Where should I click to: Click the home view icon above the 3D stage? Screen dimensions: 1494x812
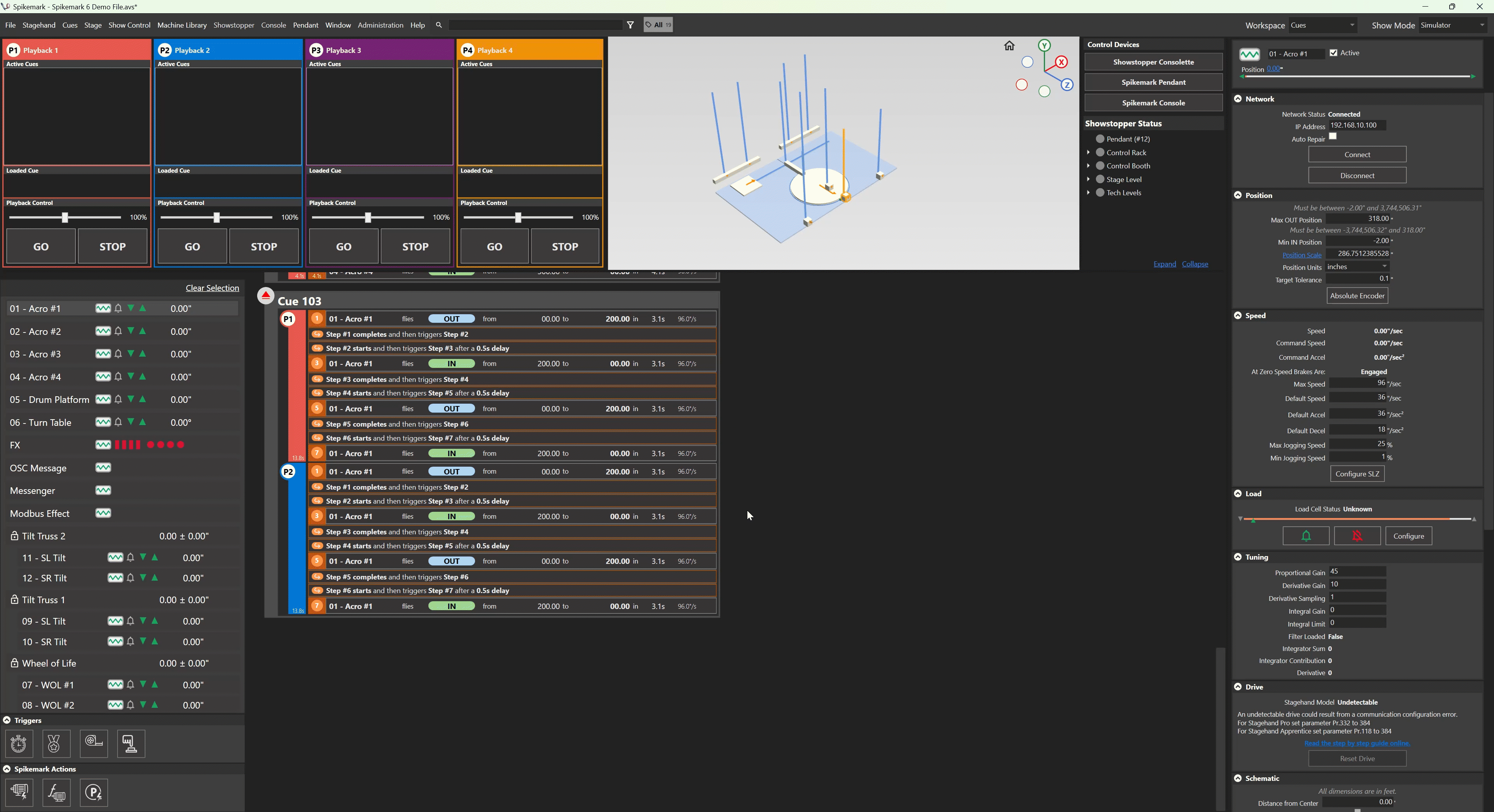(1009, 45)
